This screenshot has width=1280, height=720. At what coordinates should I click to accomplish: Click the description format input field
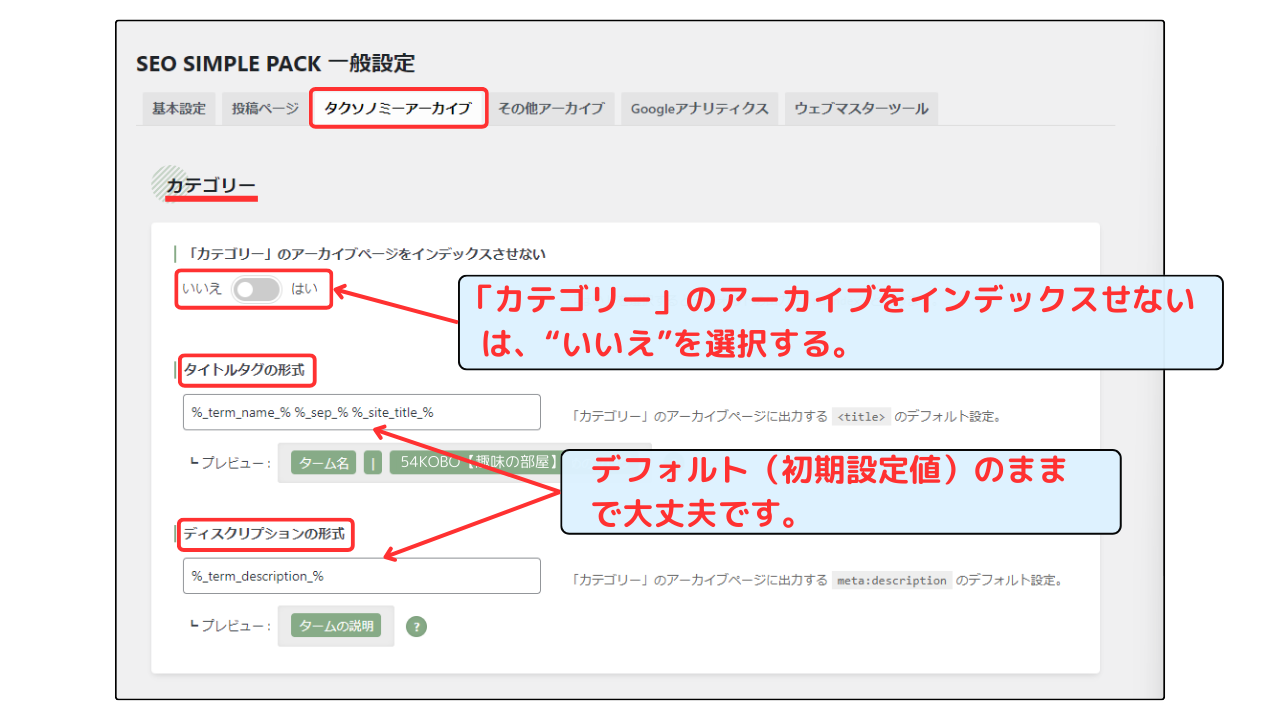tap(362, 576)
